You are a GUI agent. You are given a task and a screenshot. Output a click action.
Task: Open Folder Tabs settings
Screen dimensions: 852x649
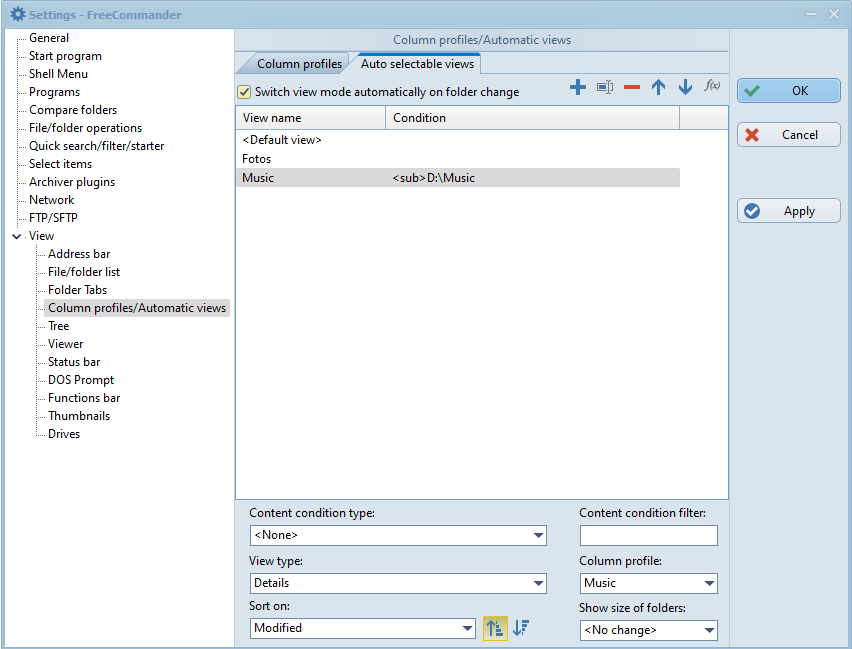point(77,290)
